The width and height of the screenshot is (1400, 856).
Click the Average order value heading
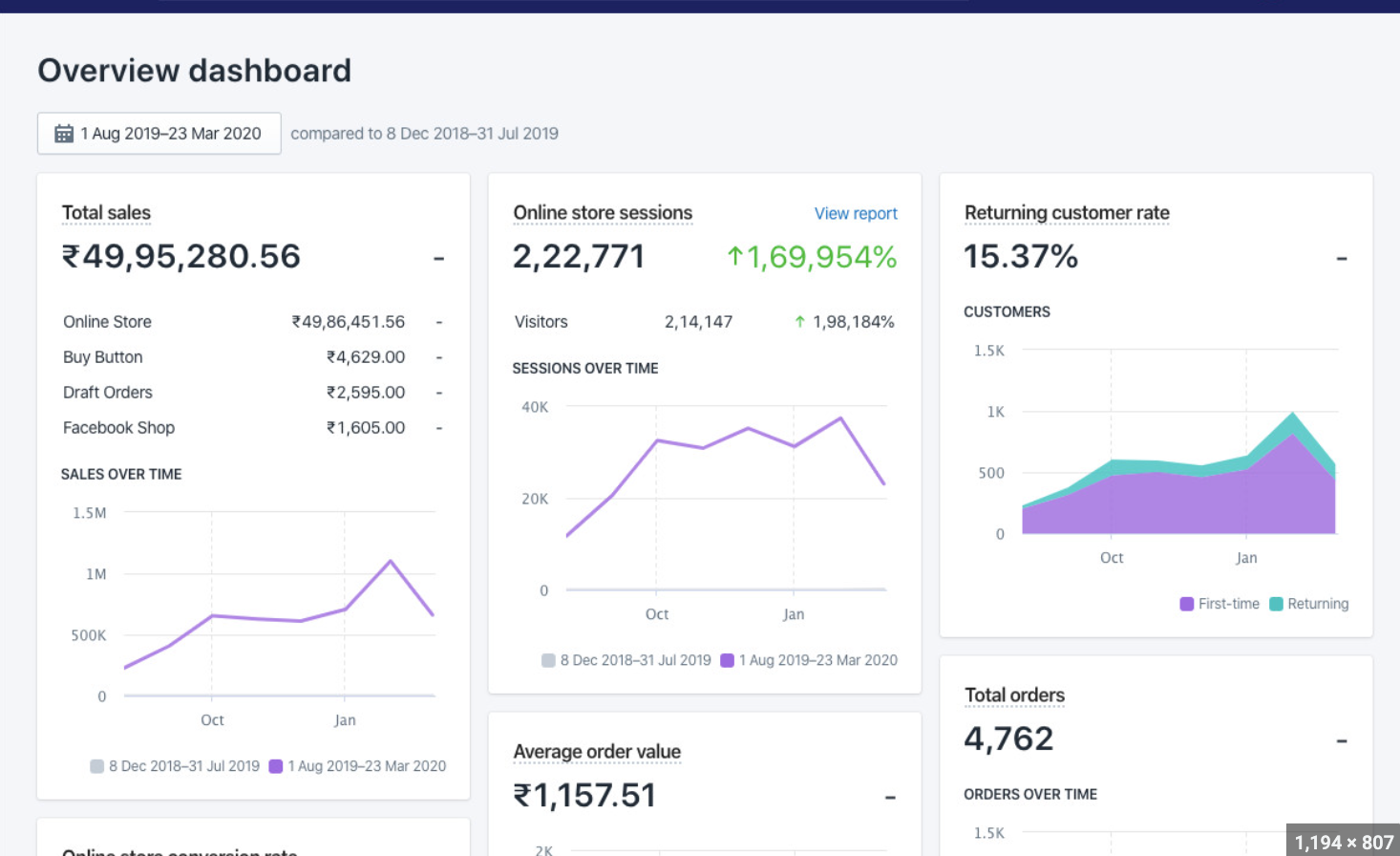pyautogui.click(x=597, y=752)
